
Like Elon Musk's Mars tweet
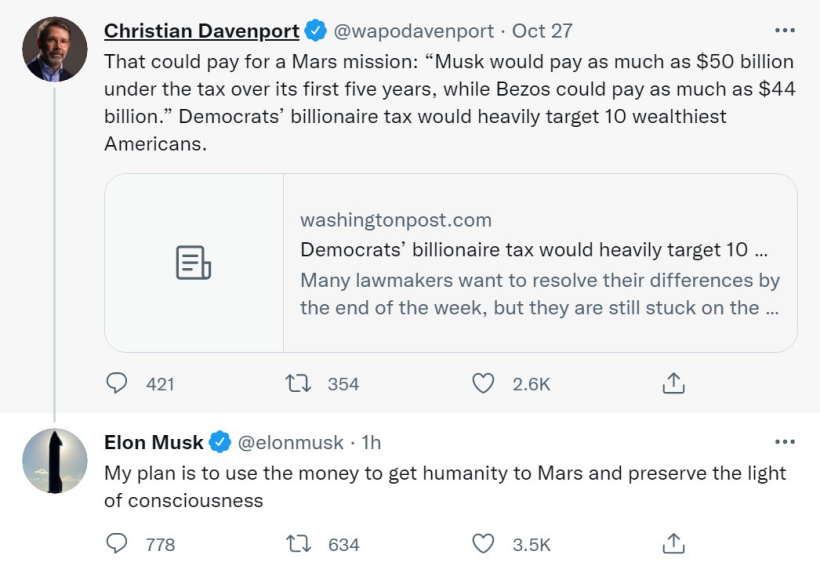[484, 544]
